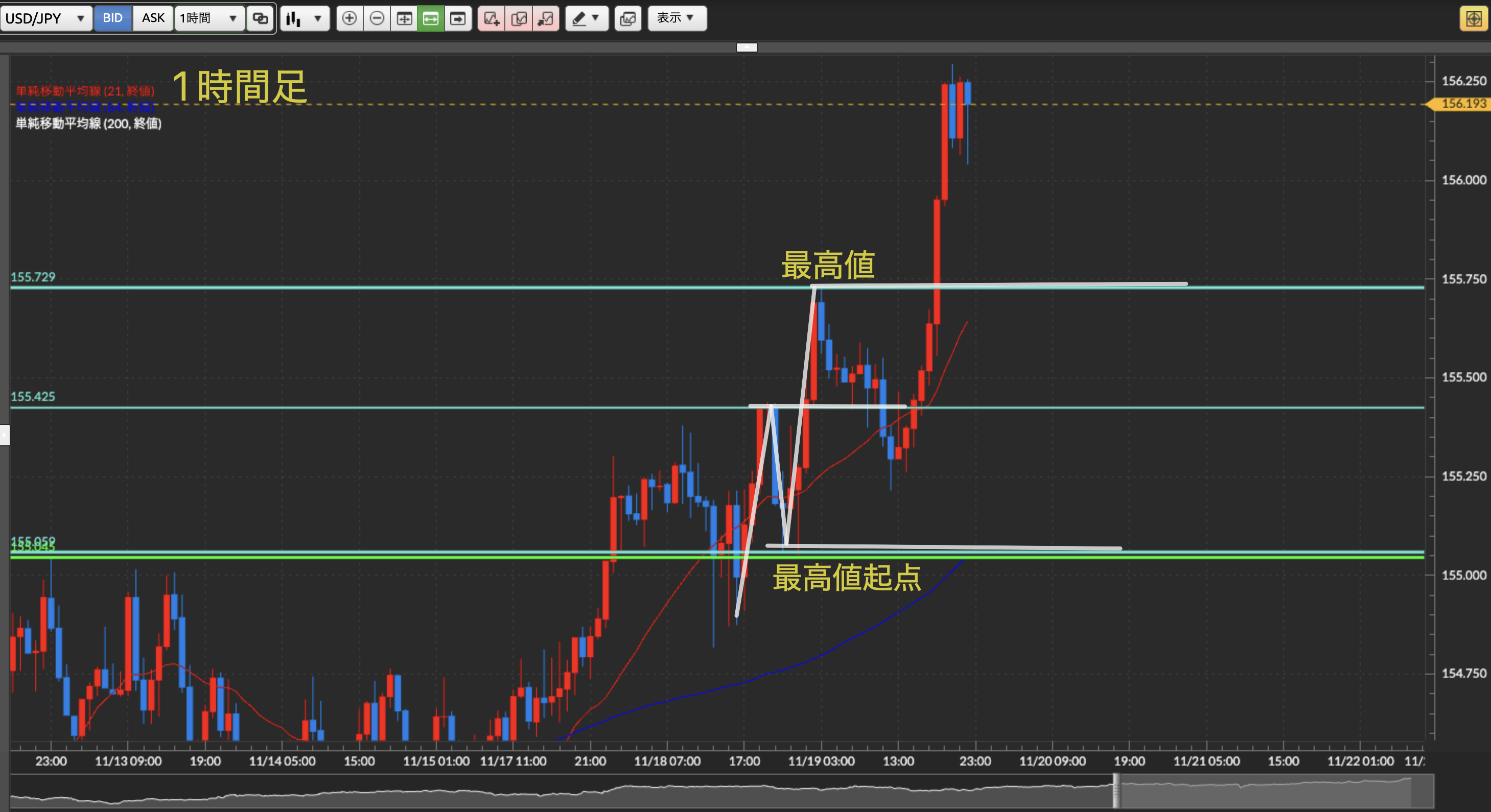Click the timeline navigator slider handle

point(1116,791)
